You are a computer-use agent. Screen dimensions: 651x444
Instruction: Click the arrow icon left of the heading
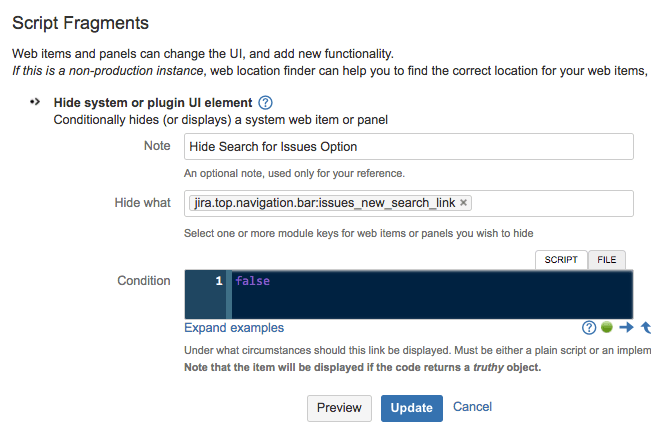(x=36, y=102)
